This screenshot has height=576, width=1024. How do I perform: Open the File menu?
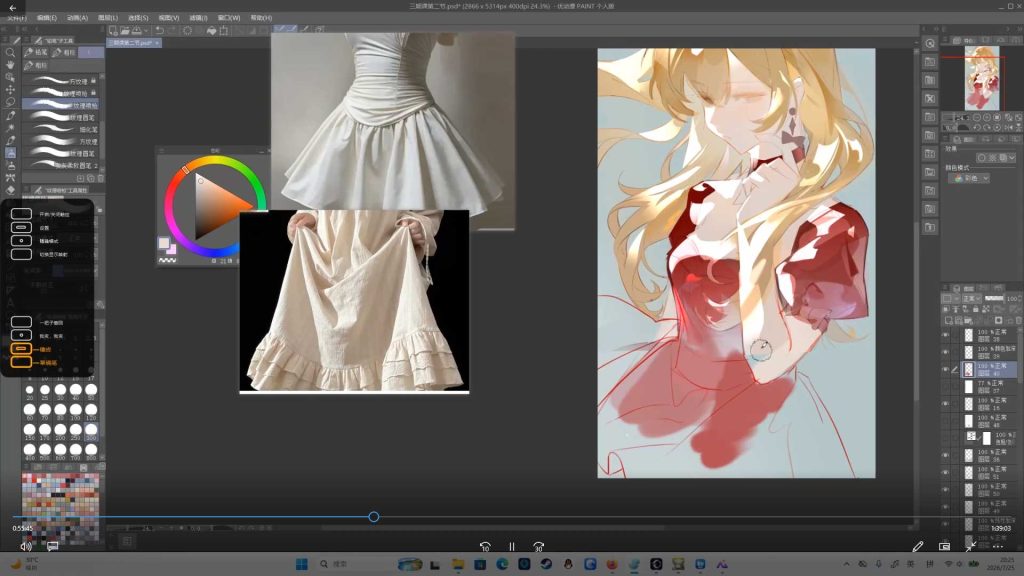coord(15,18)
